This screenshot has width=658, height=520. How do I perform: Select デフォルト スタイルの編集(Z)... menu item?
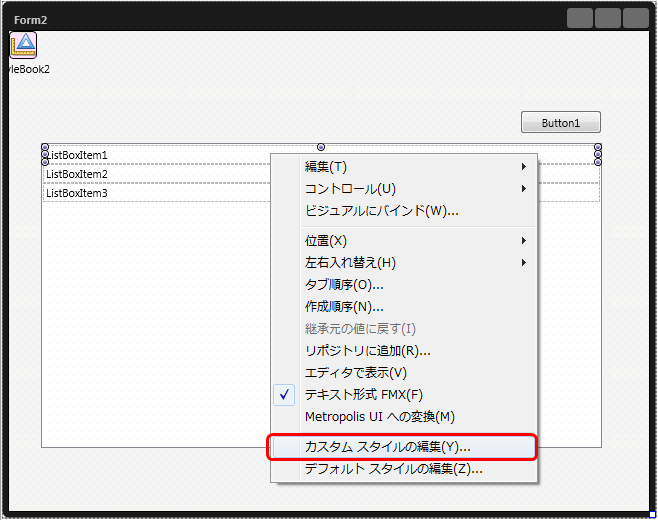tap(404, 469)
